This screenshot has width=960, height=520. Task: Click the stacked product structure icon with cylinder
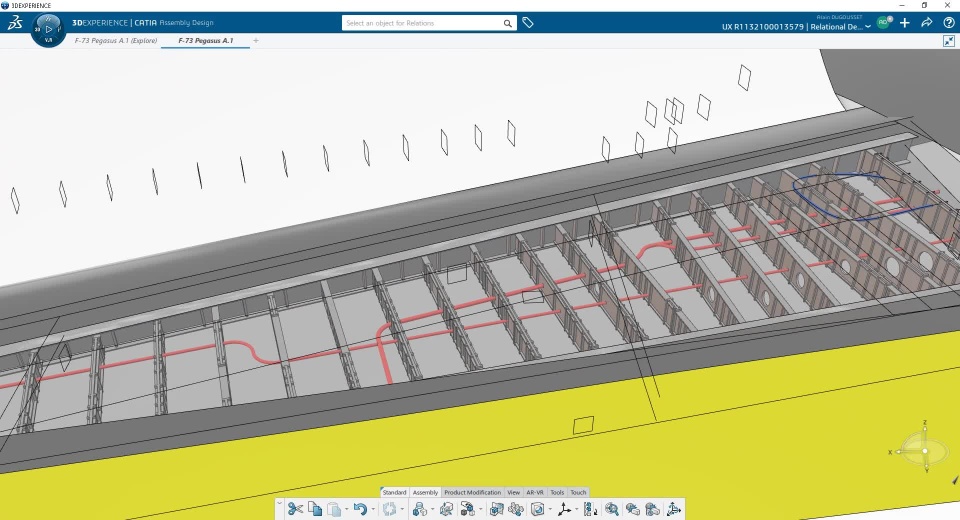[419, 509]
